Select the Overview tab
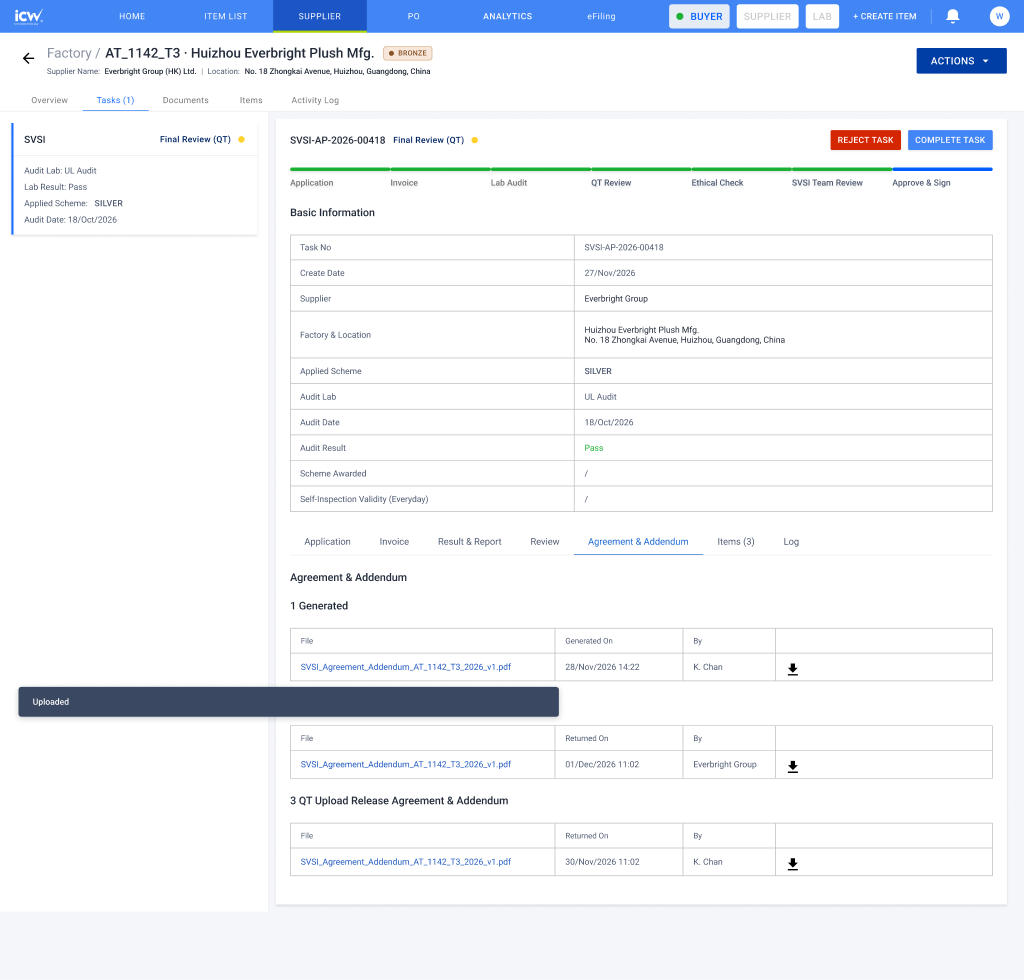This screenshot has width=1024, height=980. click(50, 100)
